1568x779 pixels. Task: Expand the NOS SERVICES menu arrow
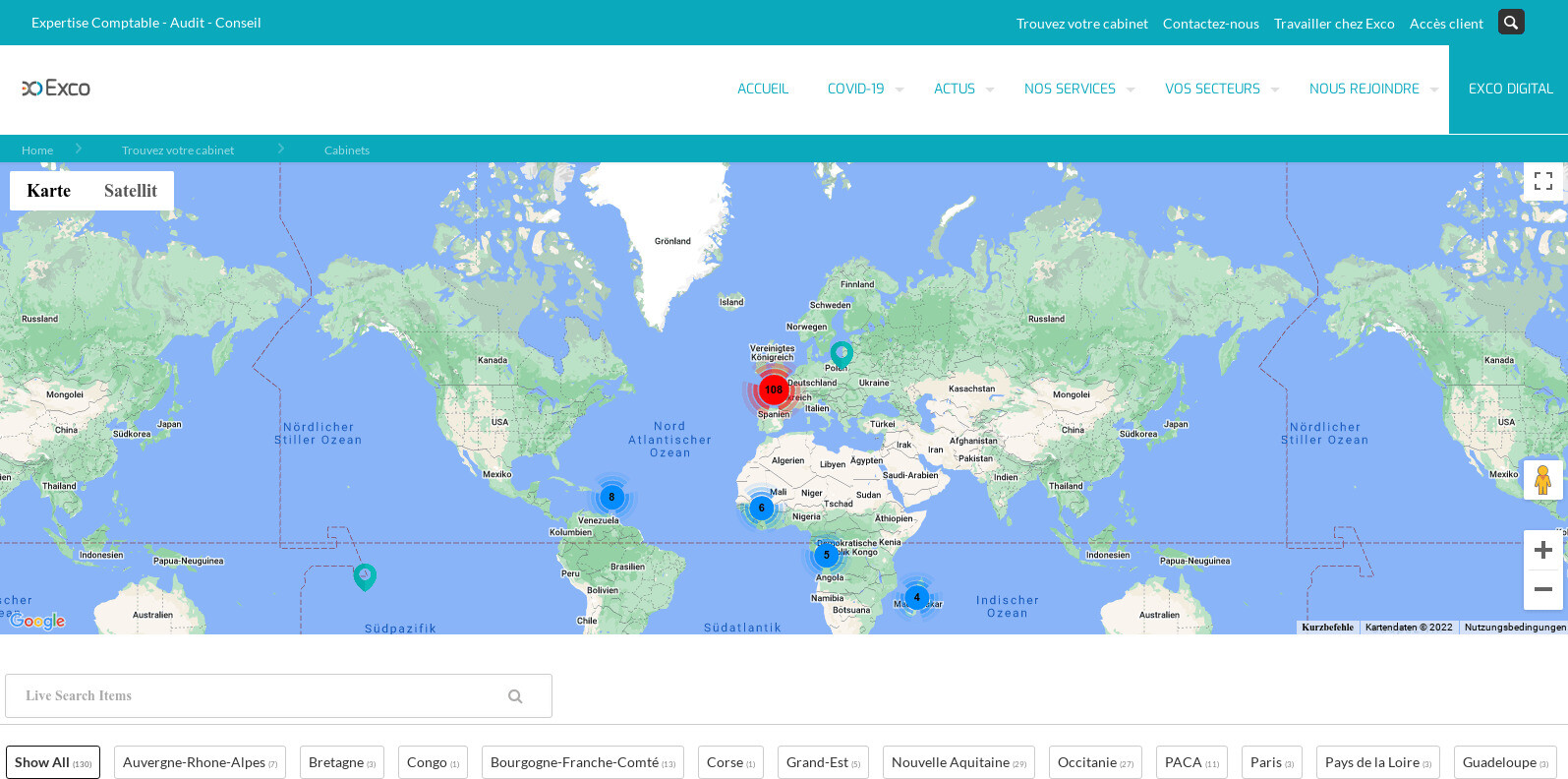pyautogui.click(x=1131, y=90)
